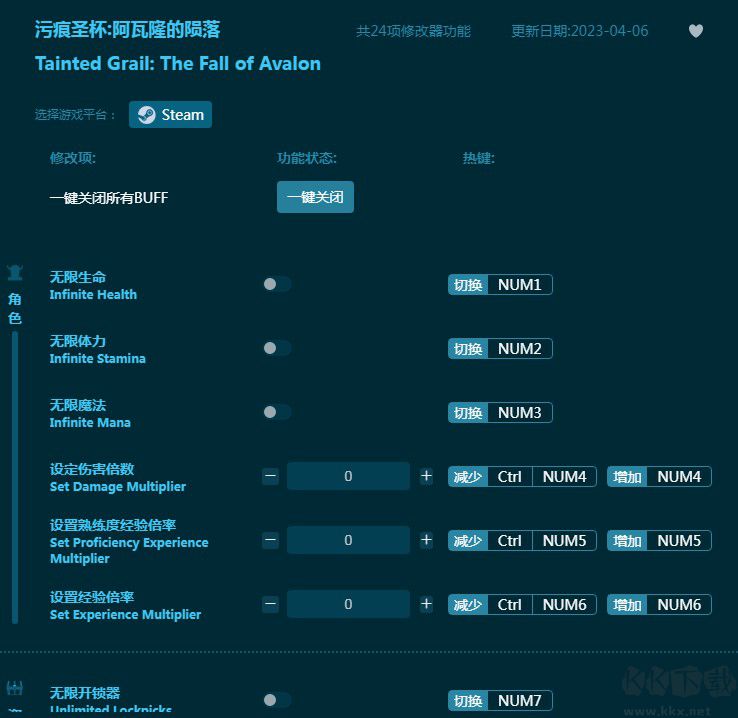Click the 一键关闭所有BUFF label
This screenshot has width=738, height=718.
click(109, 198)
